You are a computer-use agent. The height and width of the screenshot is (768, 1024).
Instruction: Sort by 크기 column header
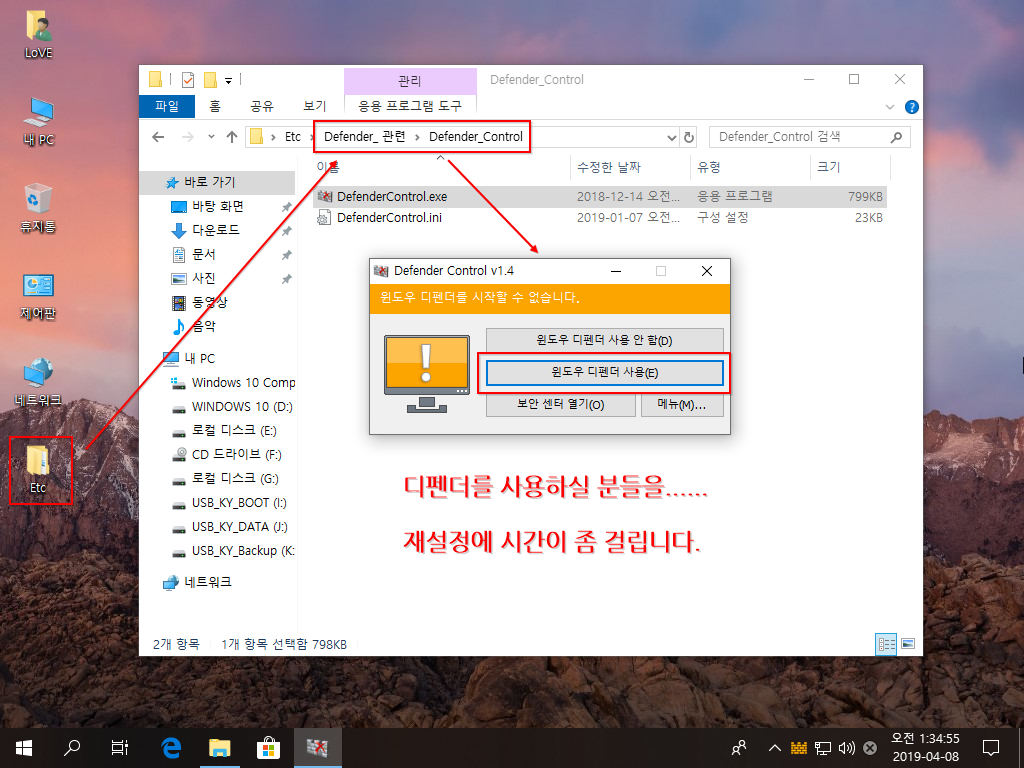(850, 167)
